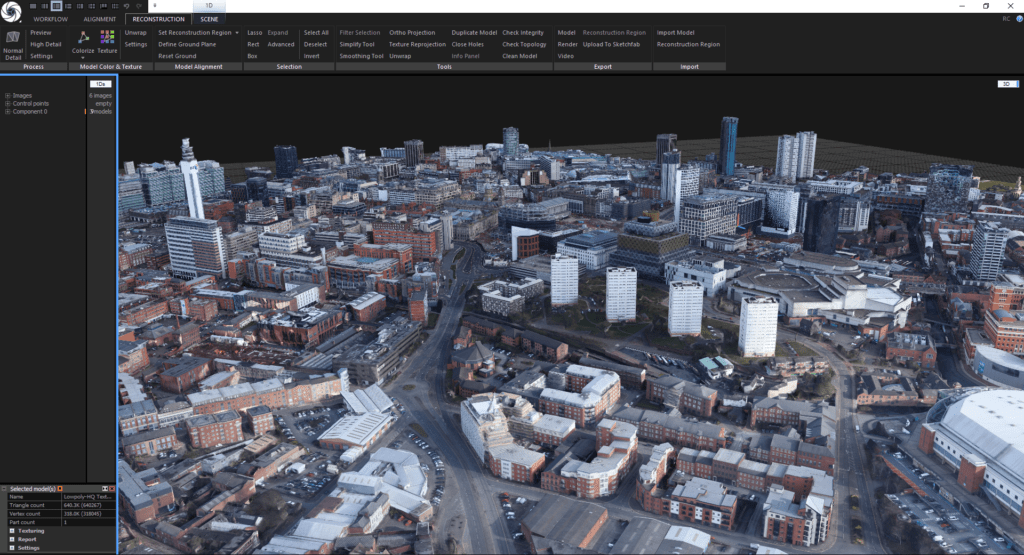Expand the Images tree node
This screenshot has width=1024, height=555.
8,95
